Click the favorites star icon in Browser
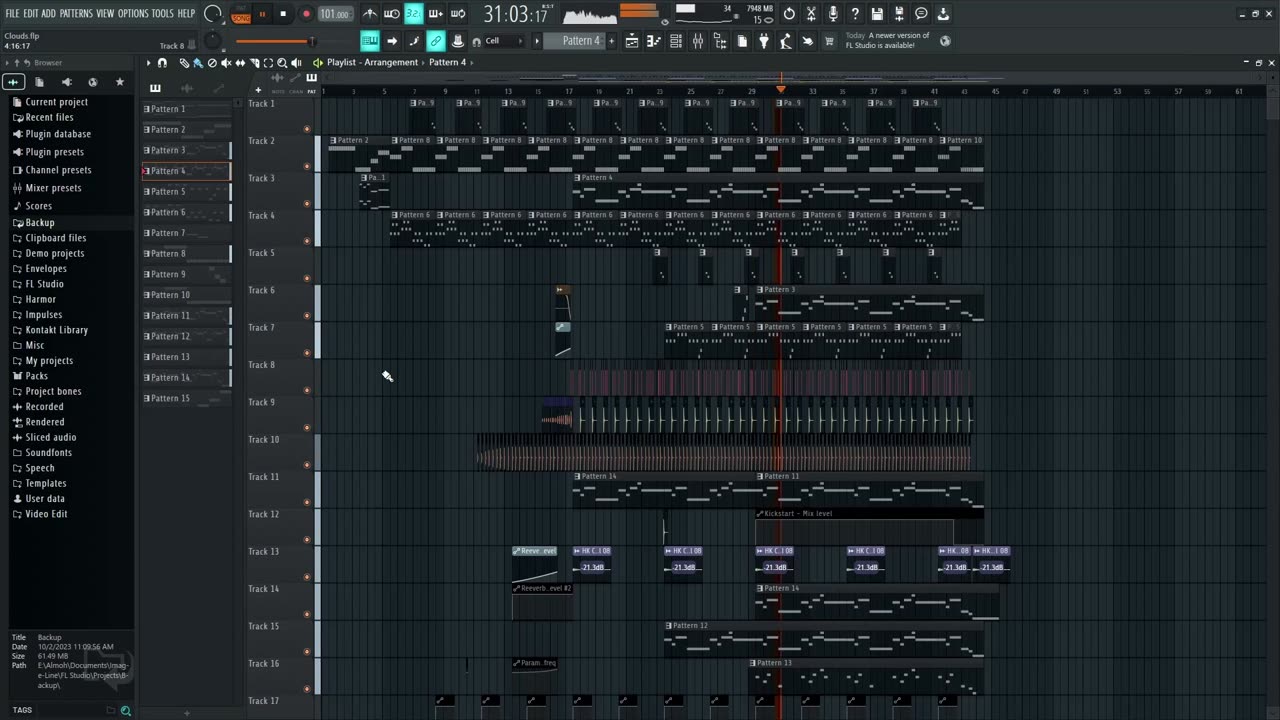This screenshot has height=720, width=1280. [x=120, y=82]
